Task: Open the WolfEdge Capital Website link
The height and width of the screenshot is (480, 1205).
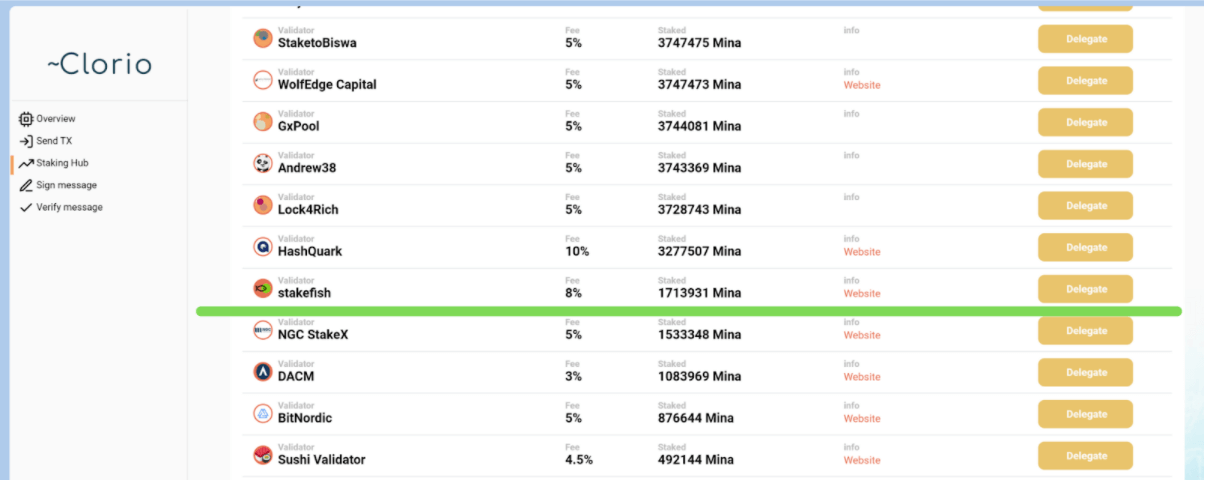Action: click(862, 86)
